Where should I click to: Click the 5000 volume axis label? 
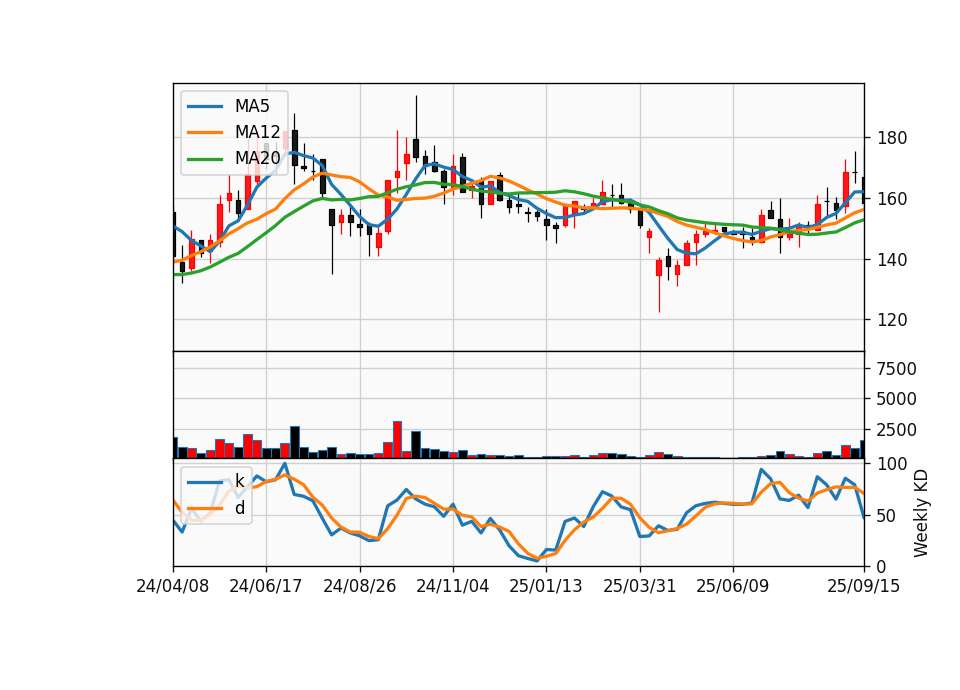click(897, 399)
